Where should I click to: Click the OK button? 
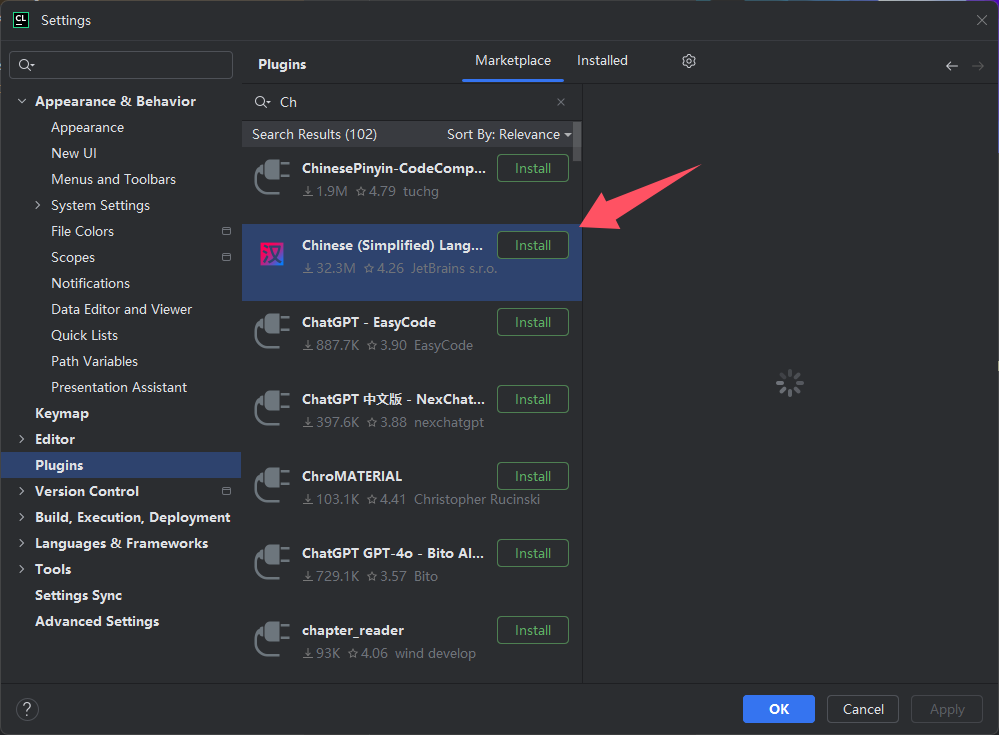(x=779, y=709)
